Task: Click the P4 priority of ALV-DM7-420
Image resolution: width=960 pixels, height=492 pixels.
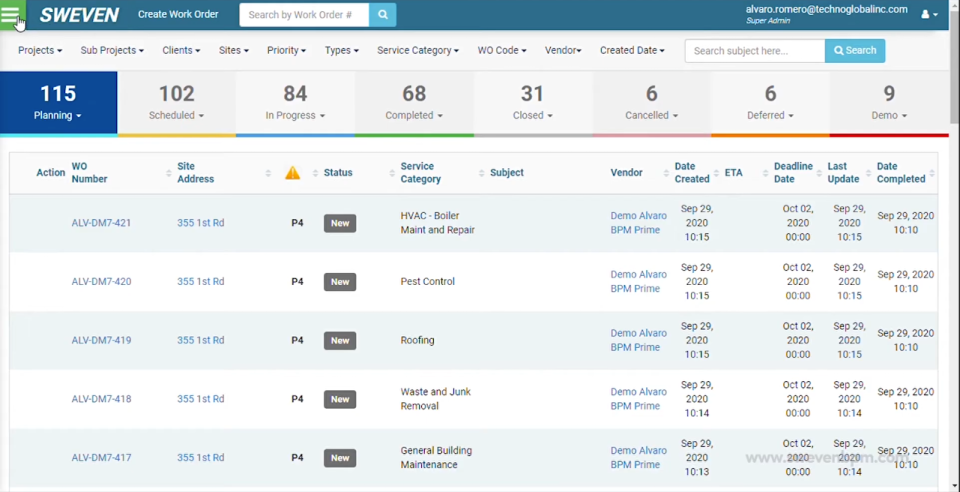Action: tap(297, 281)
